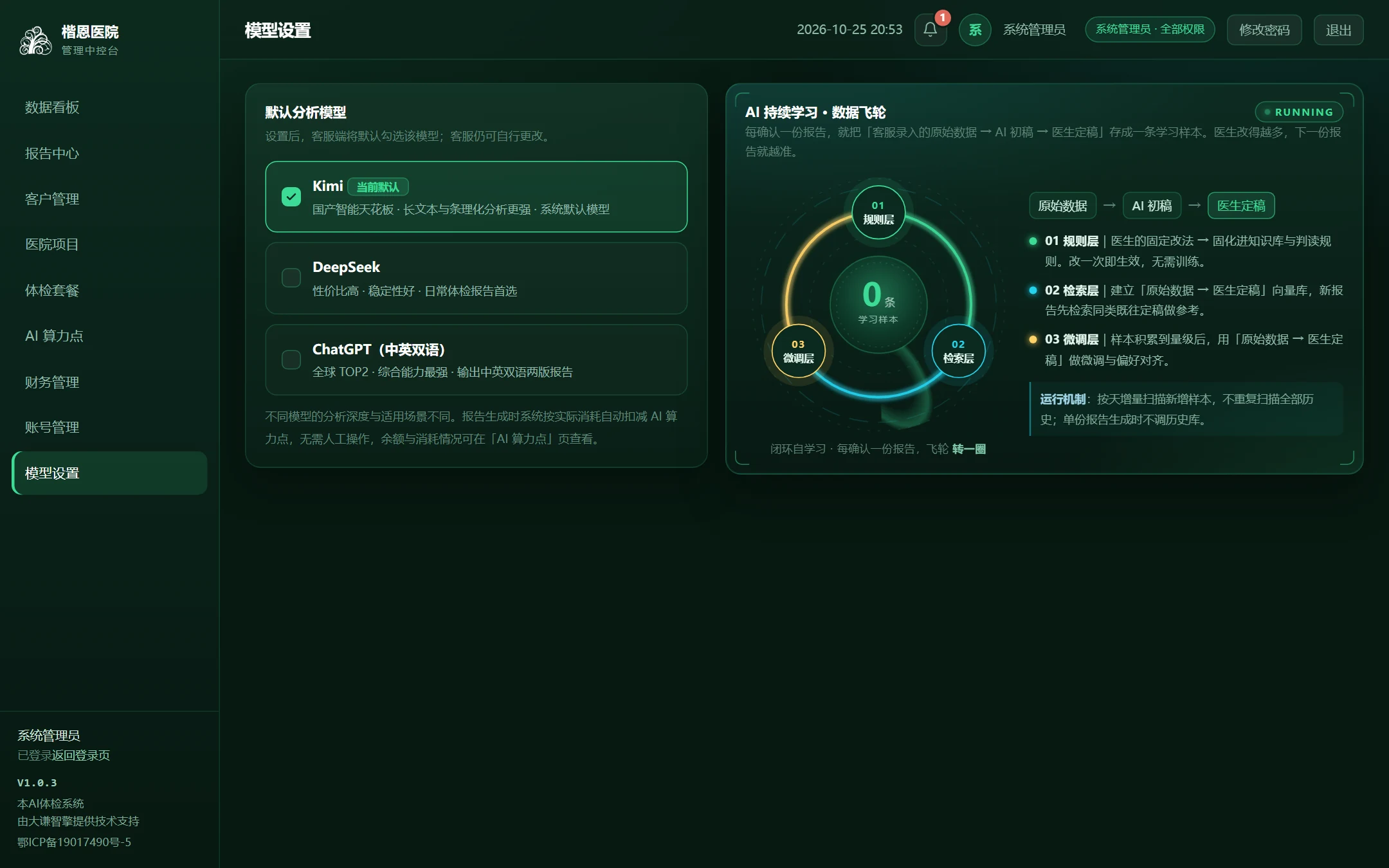Open 财务管理 in the sidebar
Image resolution: width=1389 pixels, height=868 pixels.
pos(109,382)
